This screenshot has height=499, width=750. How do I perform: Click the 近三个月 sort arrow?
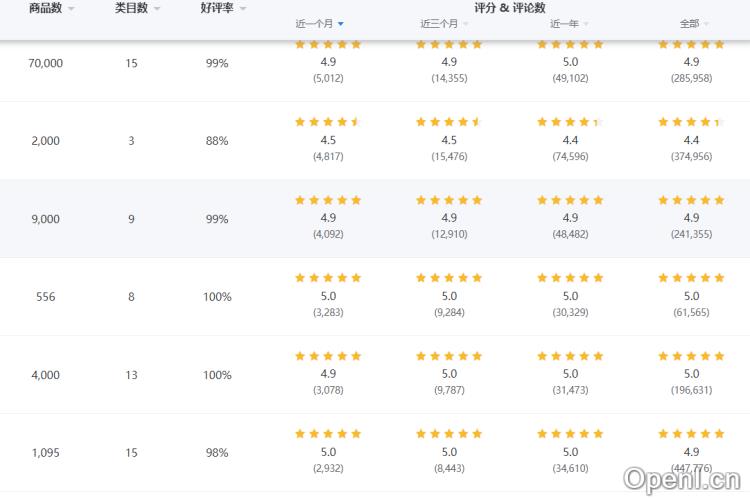point(466,23)
